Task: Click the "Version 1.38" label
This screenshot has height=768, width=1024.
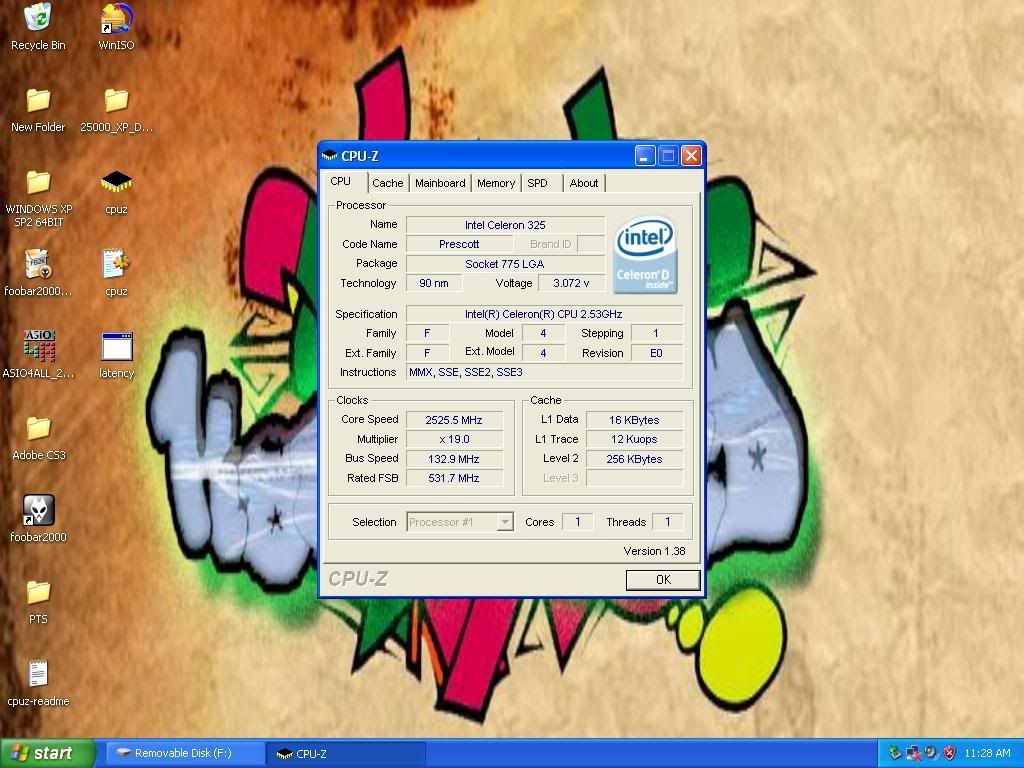Action: (654, 551)
